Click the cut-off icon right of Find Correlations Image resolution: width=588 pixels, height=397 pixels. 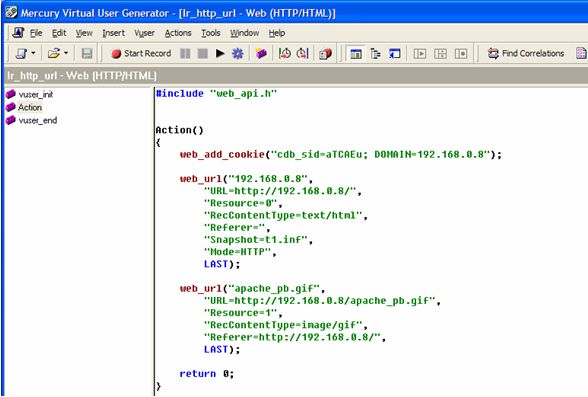tap(581, 54)
